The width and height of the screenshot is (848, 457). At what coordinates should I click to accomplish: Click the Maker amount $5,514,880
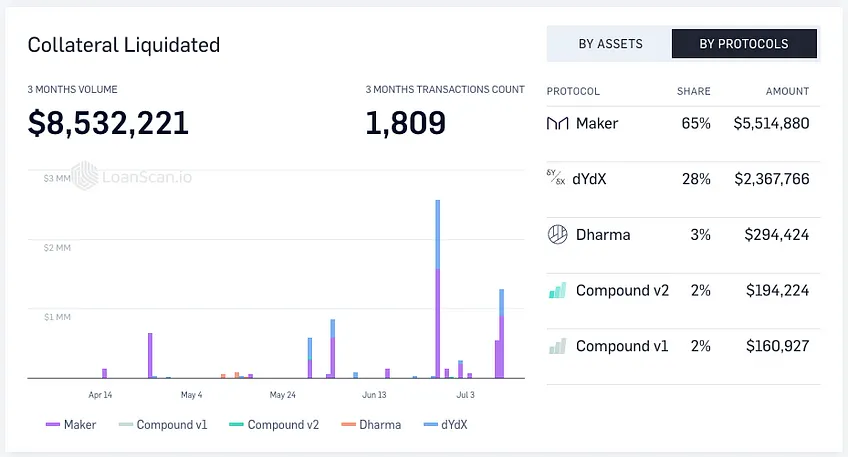[x=771, y=123]
